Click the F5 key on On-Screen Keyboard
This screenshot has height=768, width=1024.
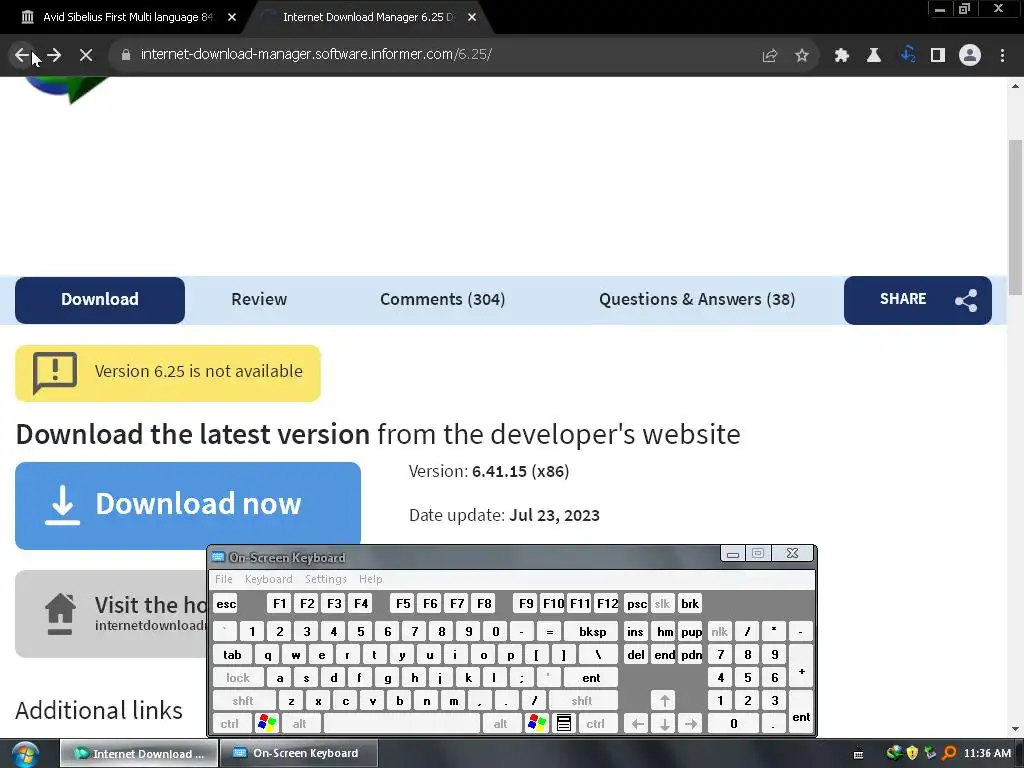click(x=403, y=604)
